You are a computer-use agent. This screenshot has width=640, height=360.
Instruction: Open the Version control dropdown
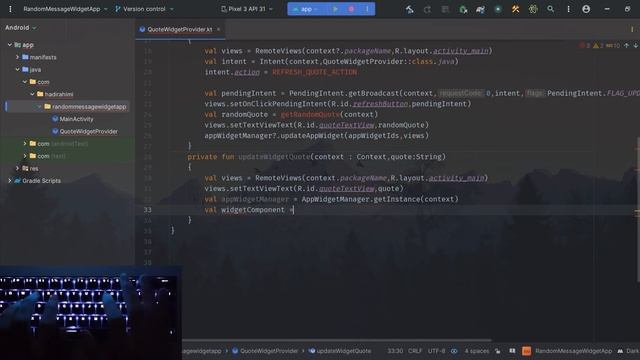(x=144, y=9)
